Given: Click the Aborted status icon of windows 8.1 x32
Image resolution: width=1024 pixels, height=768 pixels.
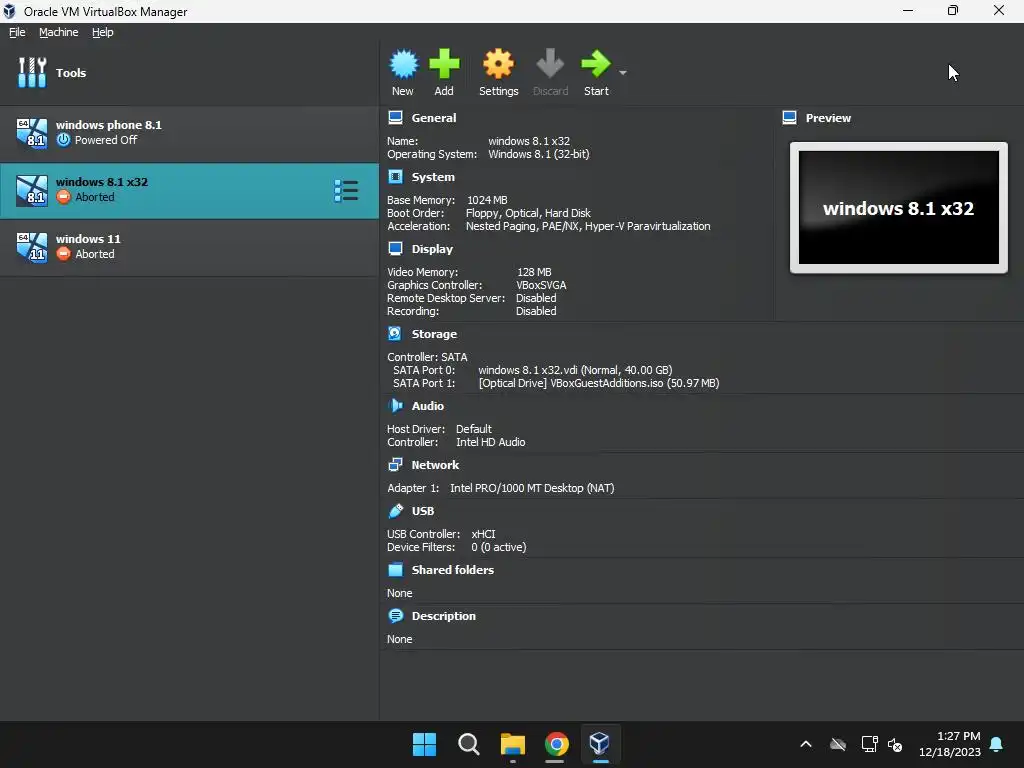Looking at the screenshot, I should pos(63,197).
